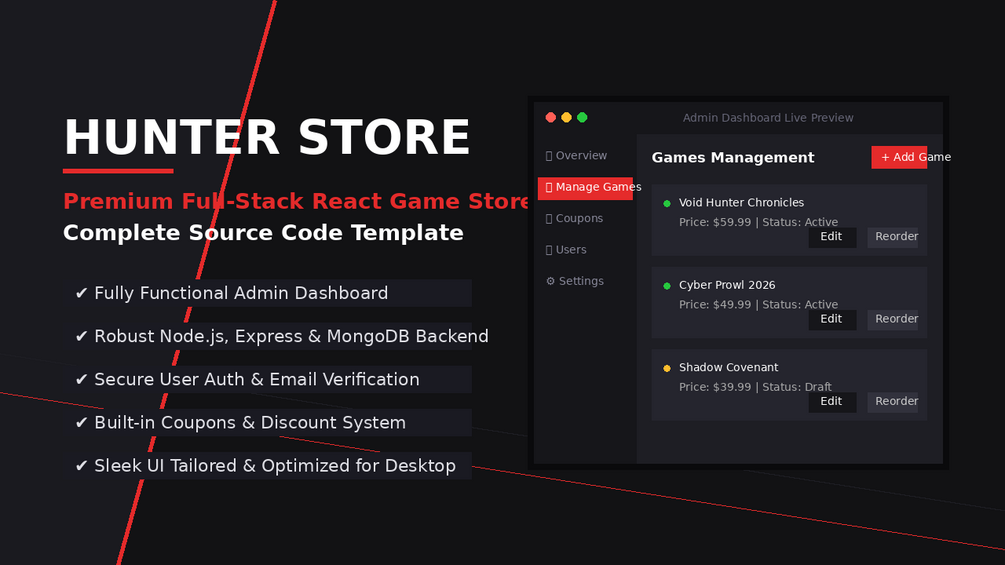Reorder the Shadow Covenant entry
This screenshot has height=565, width=1005.
pos(892,402)
